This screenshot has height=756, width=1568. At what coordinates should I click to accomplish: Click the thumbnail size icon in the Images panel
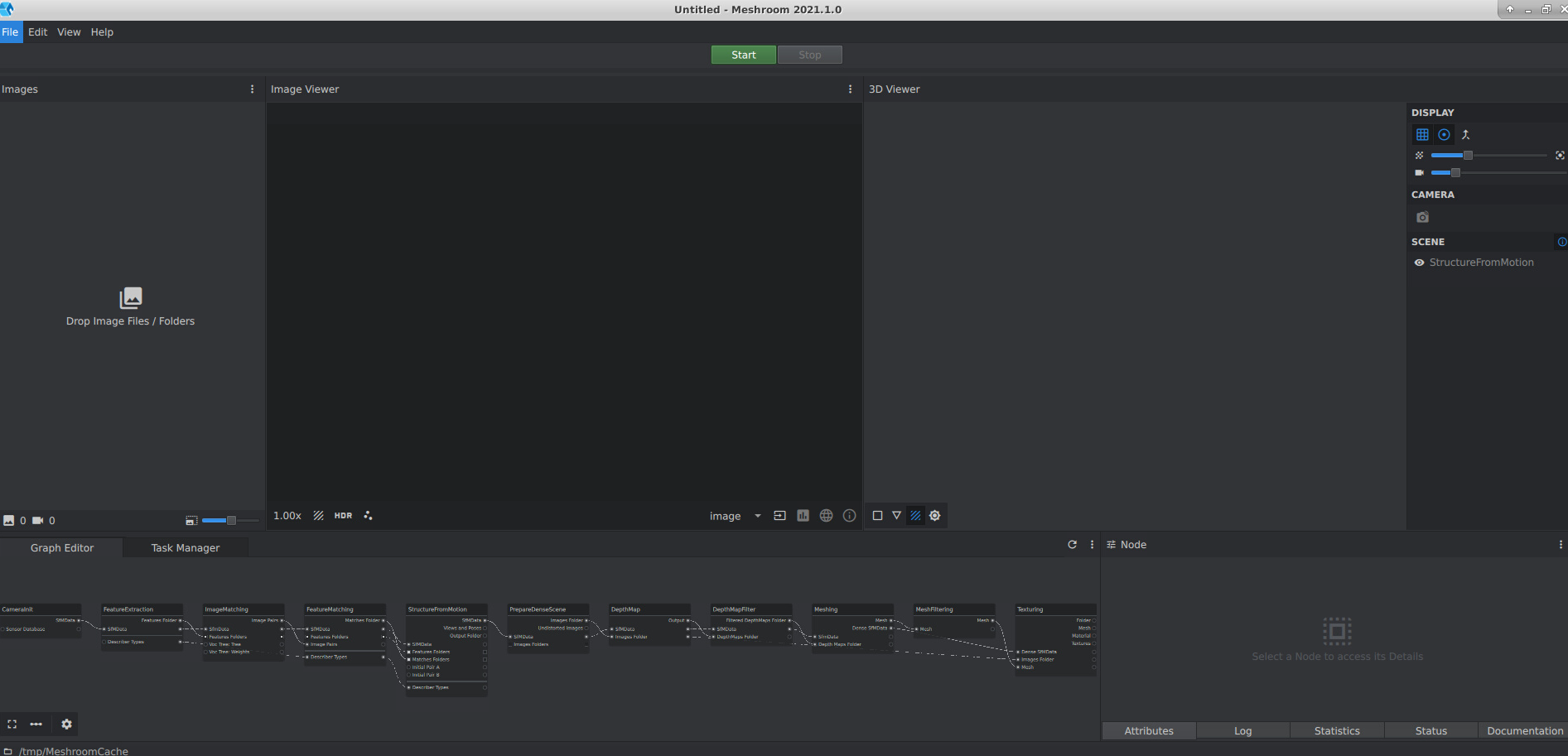coord(191,521)
